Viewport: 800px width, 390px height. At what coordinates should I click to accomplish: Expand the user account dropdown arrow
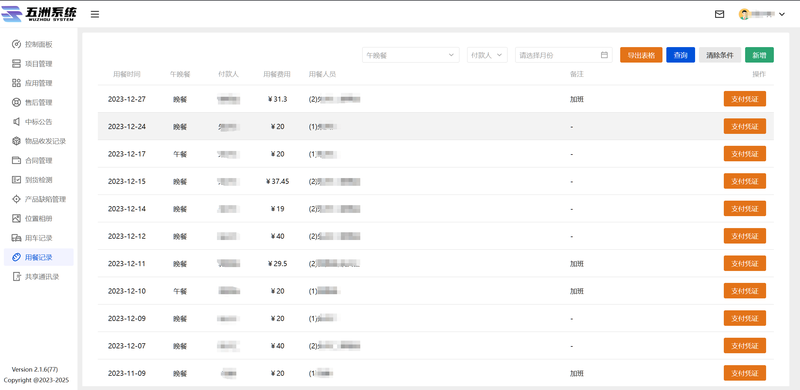tap(782, 14)
